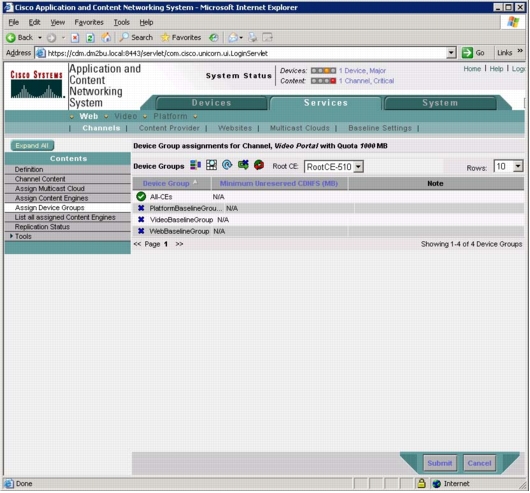Viewport: 530px width, 493px height.
Task: Click the blue circular refresh icon in Device Groups
Action: [227, 165]
